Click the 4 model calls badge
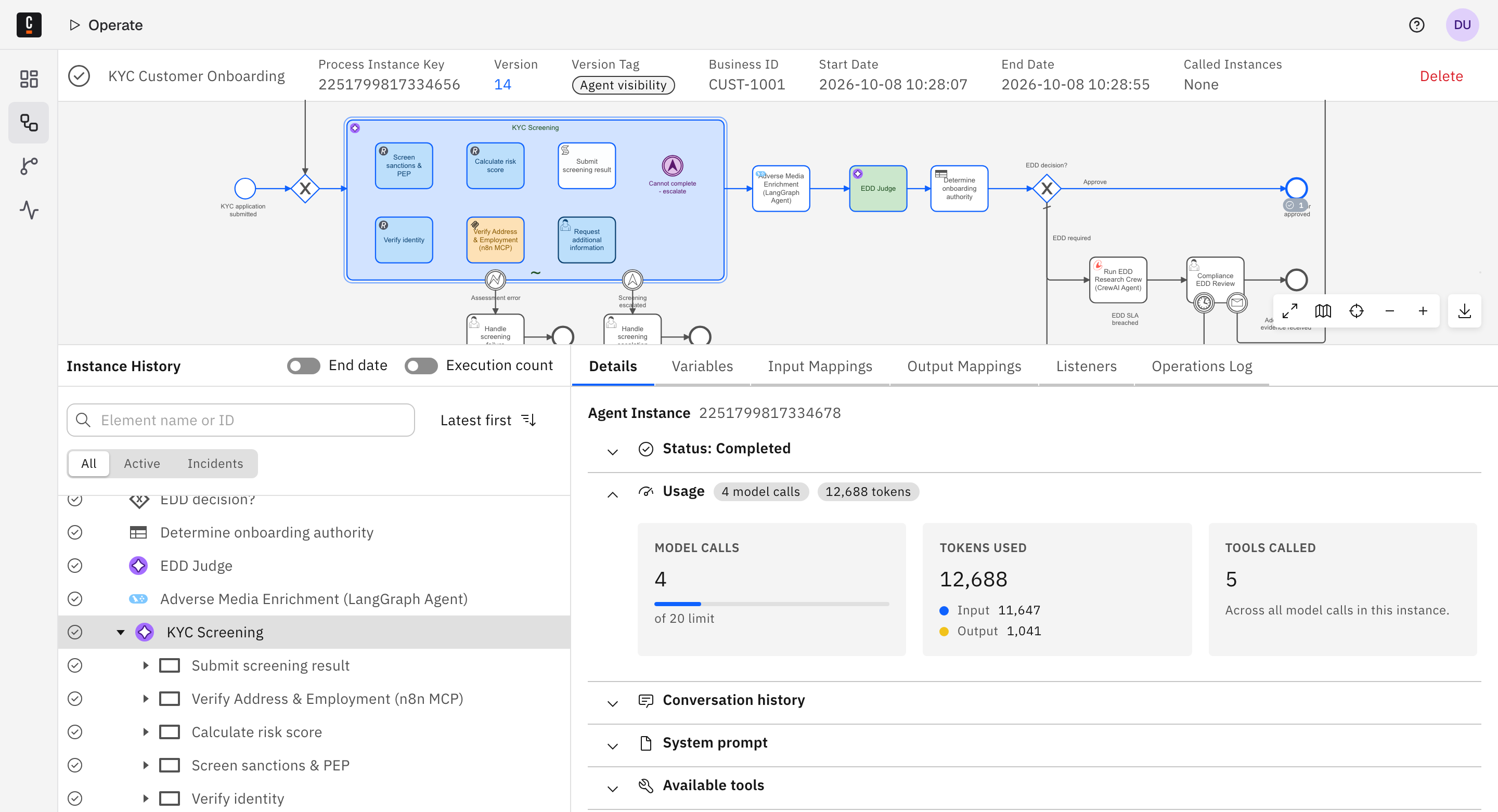1498x812 pixels. (x=760, y=491)
